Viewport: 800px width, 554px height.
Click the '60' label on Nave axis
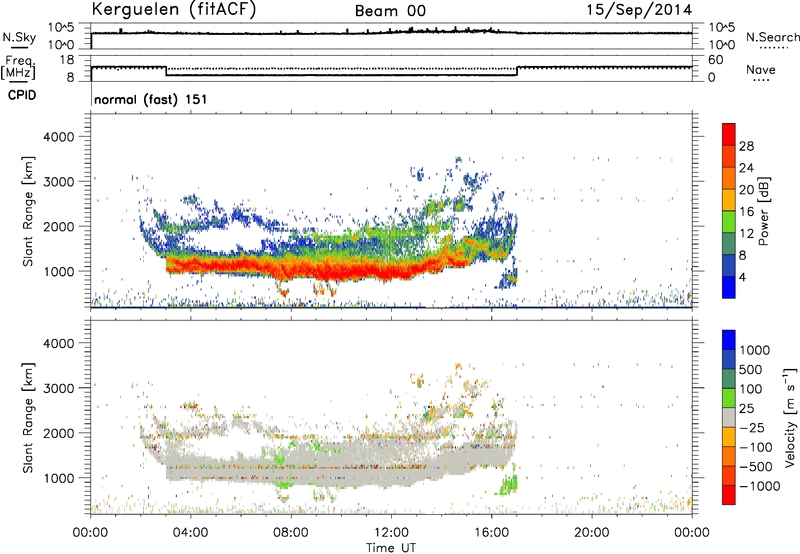click(715, 60)
